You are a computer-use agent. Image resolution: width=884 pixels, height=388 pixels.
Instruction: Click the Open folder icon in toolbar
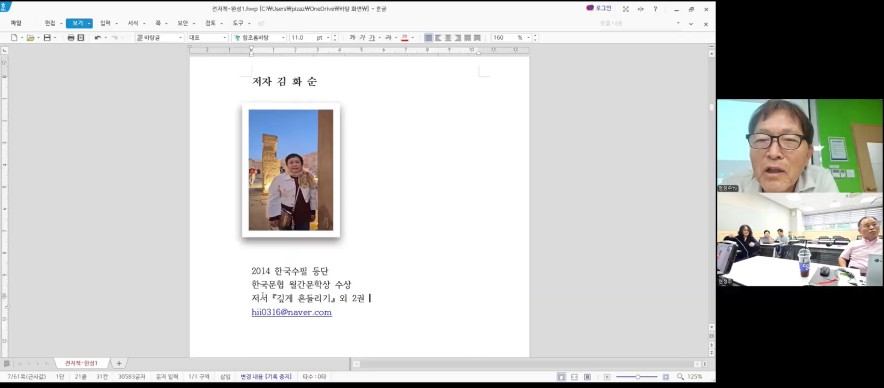pyautogui.click(x=30, y=38)
